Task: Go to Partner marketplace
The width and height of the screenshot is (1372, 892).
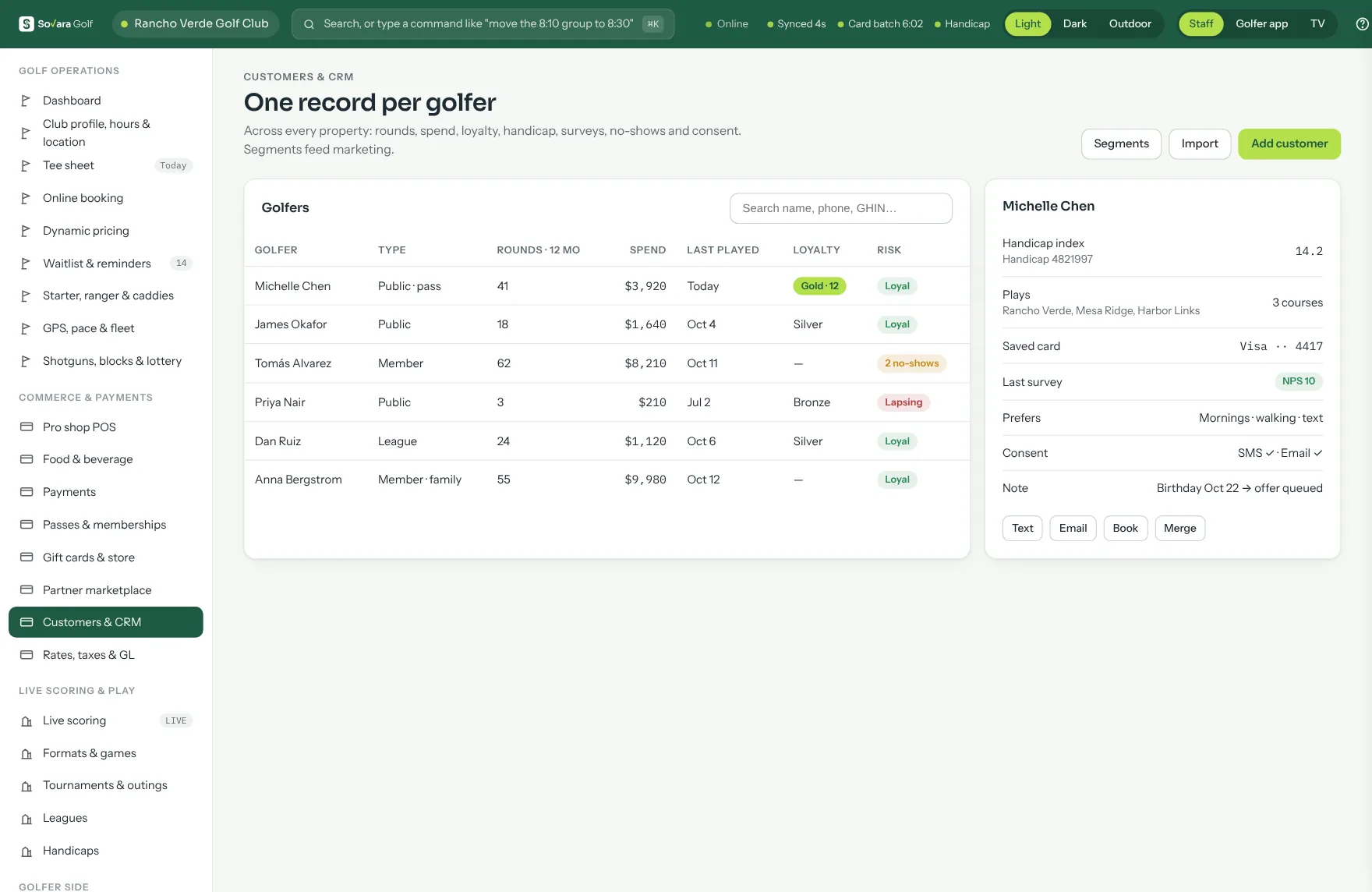Action: (x=106, y=590)
